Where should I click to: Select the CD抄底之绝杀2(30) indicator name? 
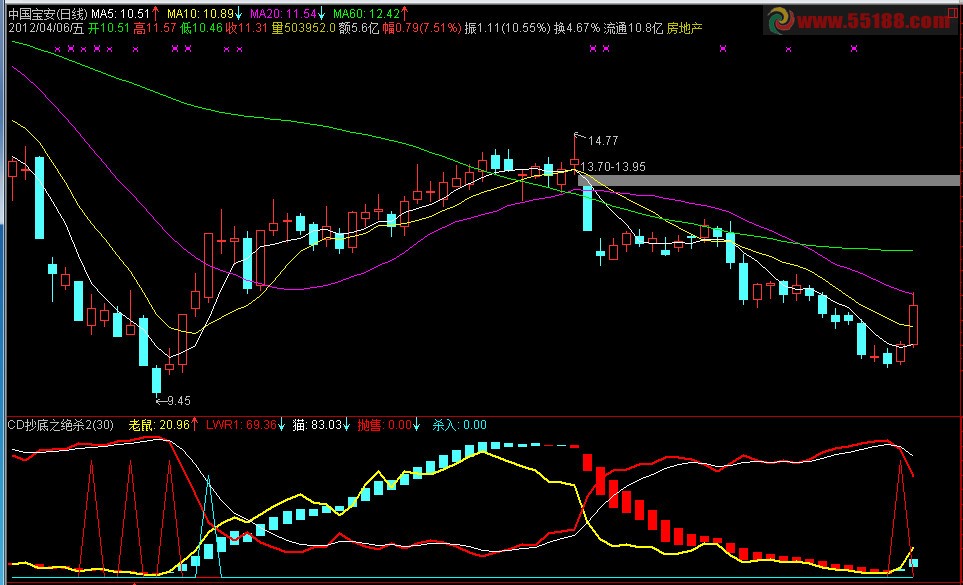tap(61, 425)
